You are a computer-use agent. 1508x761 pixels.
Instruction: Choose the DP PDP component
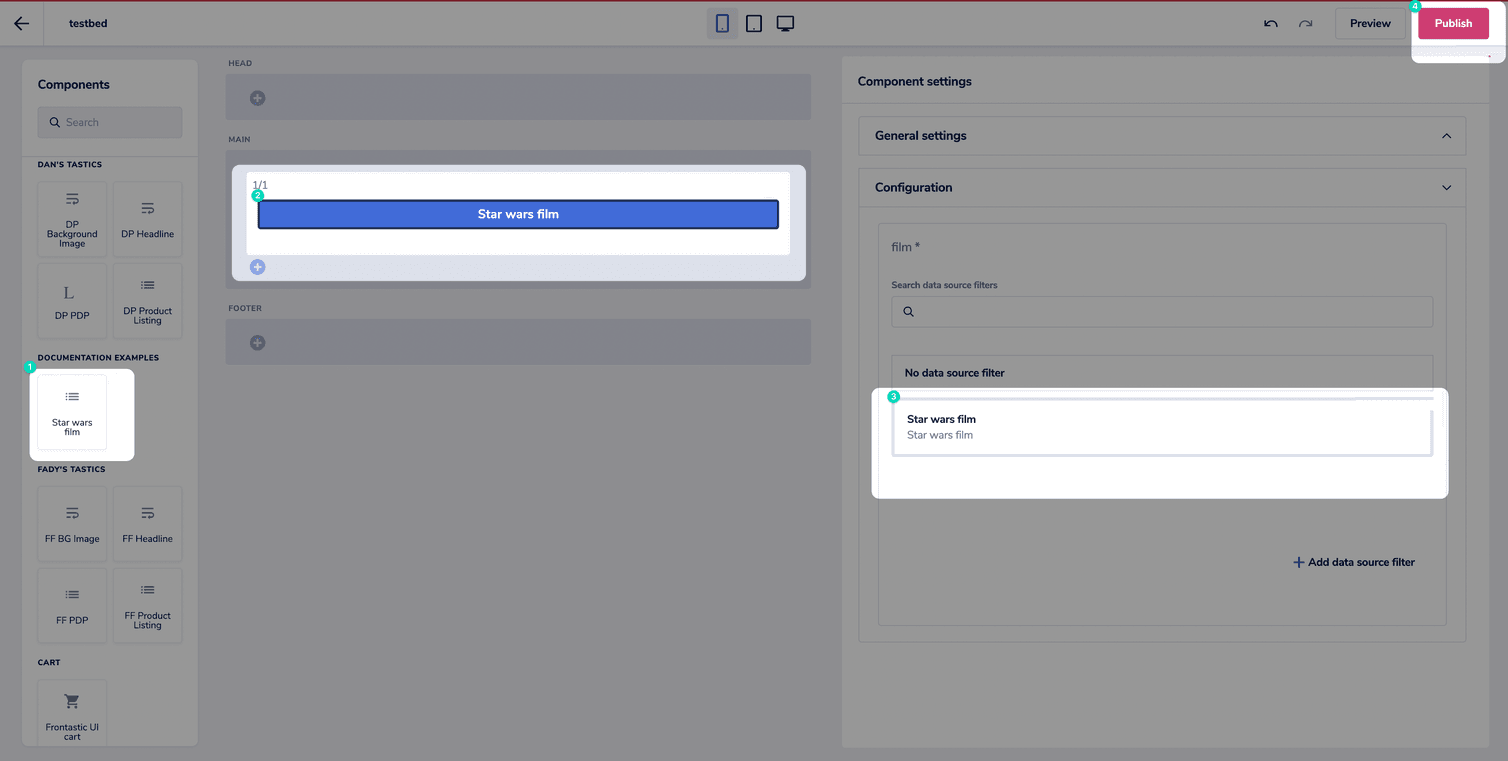tap(71, 300)
